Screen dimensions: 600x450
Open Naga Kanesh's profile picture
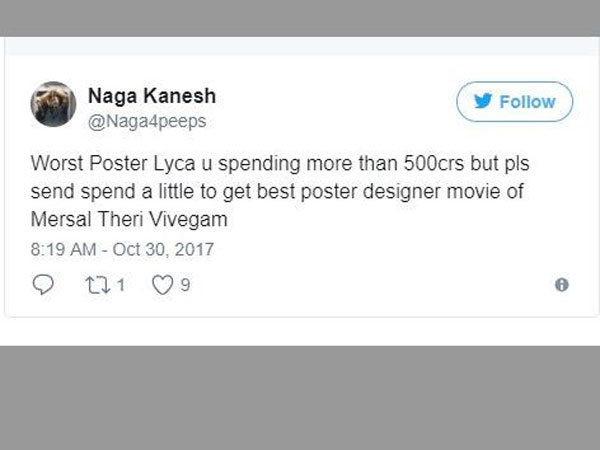53,104
